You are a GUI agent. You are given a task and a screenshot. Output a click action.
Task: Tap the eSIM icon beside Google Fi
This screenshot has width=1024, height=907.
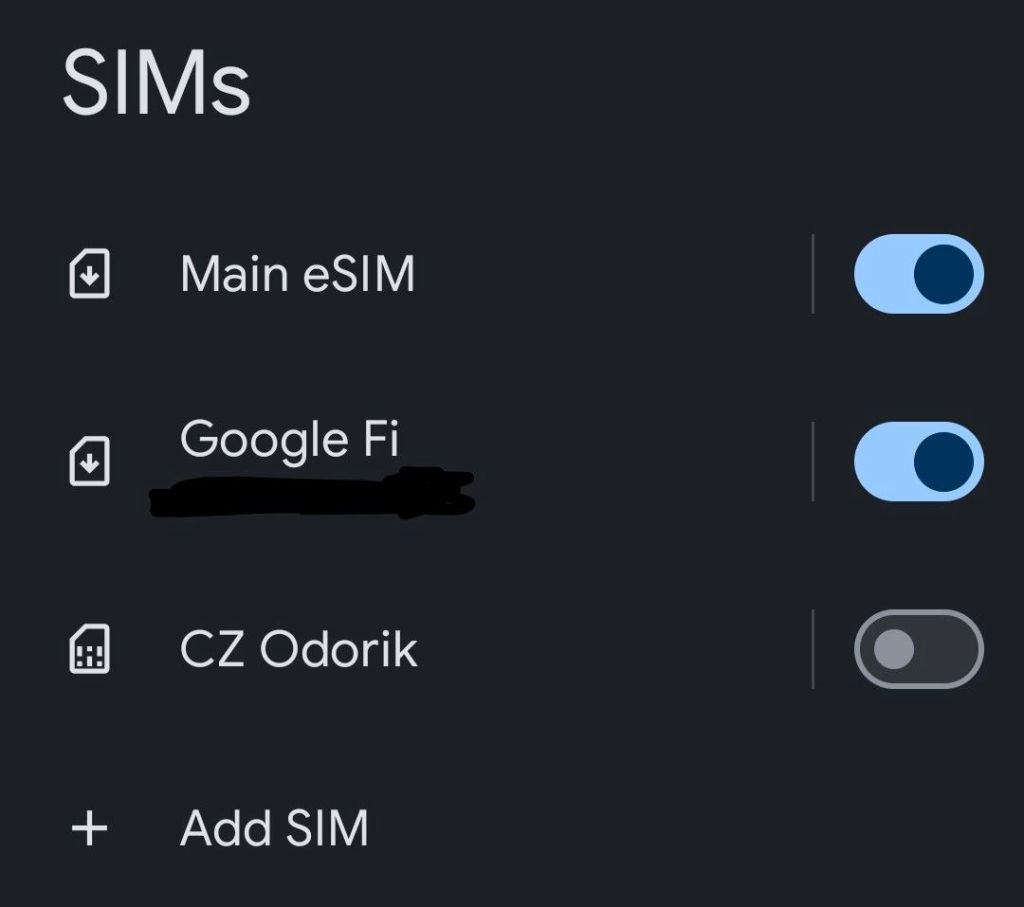90,463
